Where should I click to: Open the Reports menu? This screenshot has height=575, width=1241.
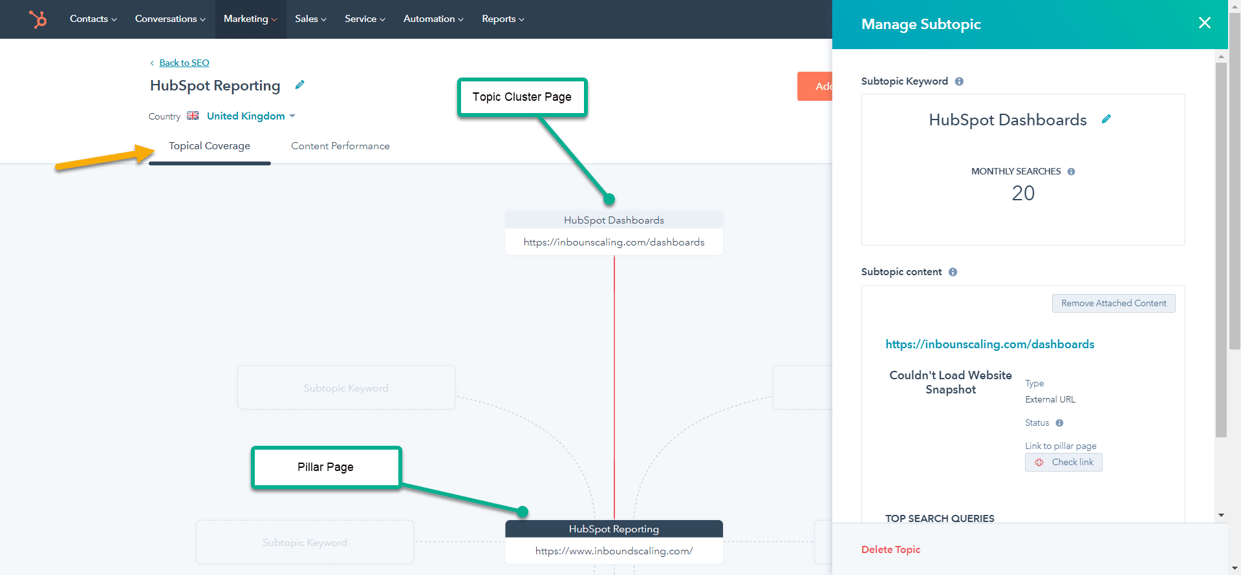coord(502,19)
